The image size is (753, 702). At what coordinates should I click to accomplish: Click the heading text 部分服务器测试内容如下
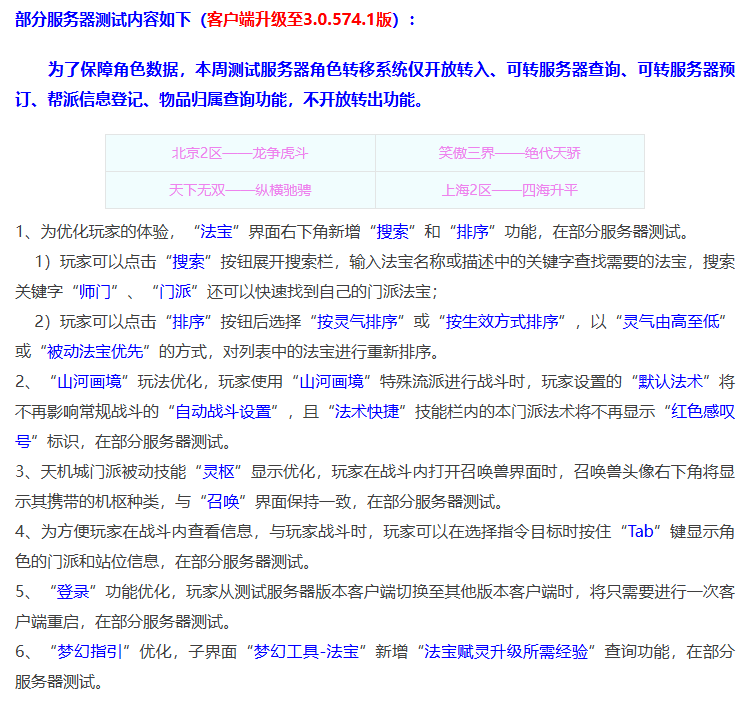(x=103, y=20)
